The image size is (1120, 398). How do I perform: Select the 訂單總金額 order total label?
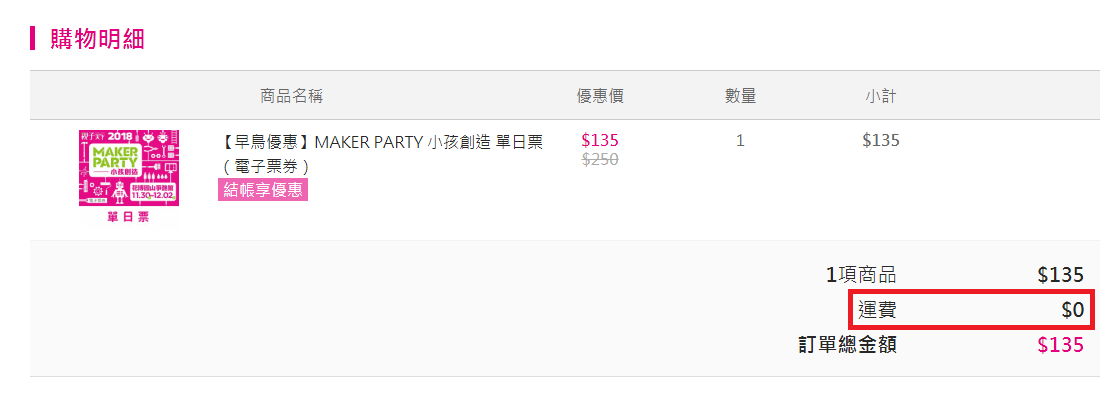click(x=847, y=345)
